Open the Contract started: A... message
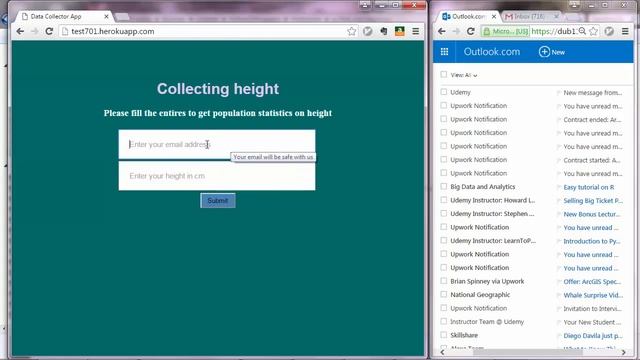 click(592, 160)
